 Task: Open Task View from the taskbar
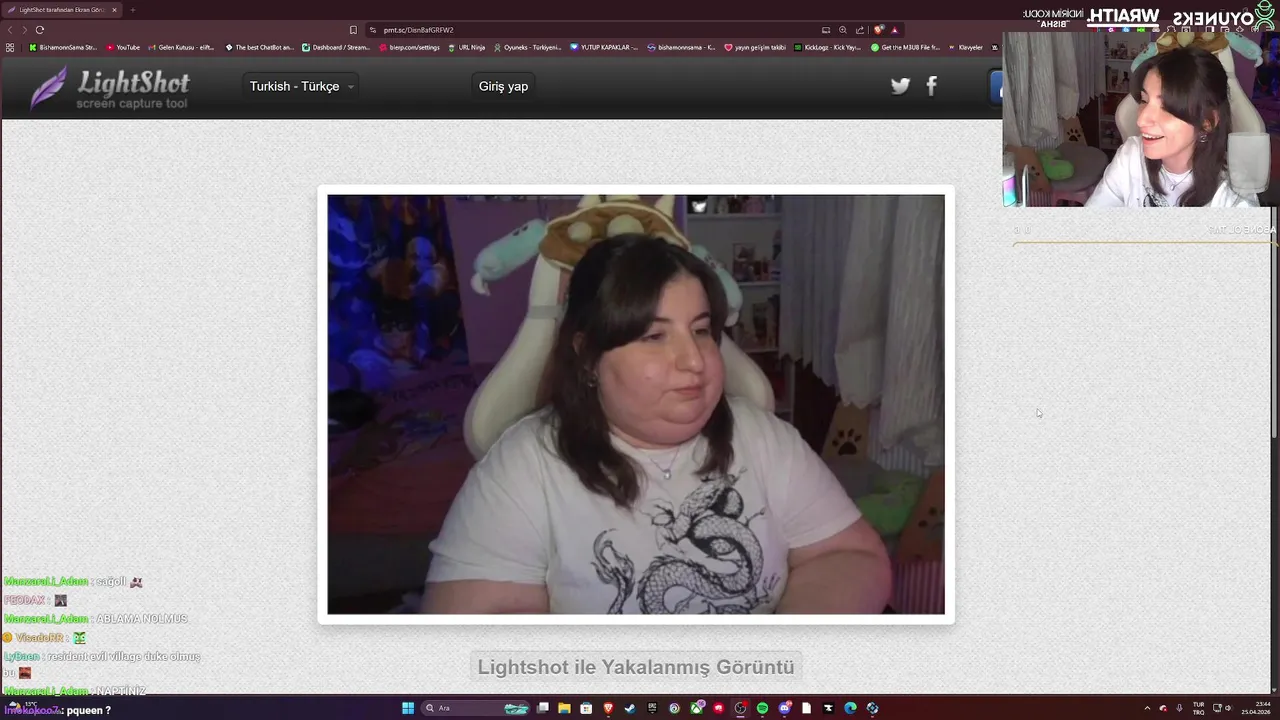coord(543,708)
